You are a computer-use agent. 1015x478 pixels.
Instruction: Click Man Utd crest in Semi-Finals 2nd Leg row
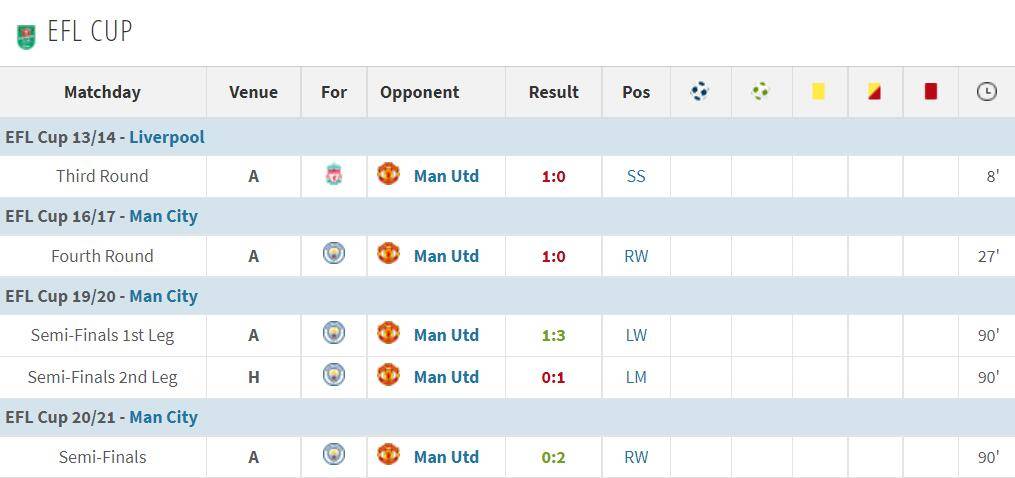pos(388,375)
